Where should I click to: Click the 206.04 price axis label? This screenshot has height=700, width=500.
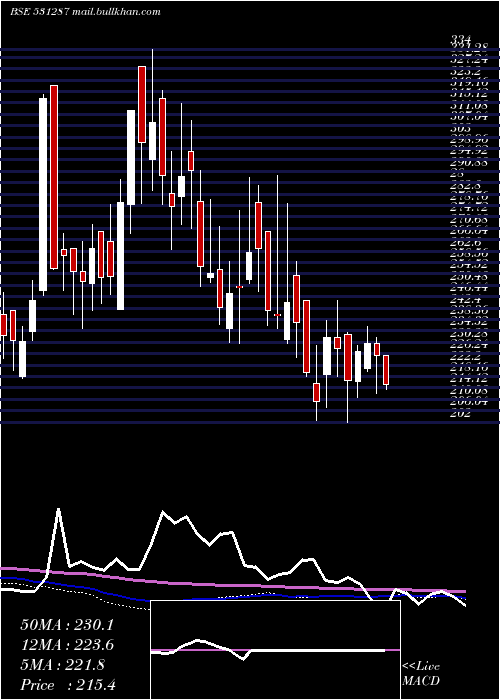pyautogui.click(x=468, y=402)
